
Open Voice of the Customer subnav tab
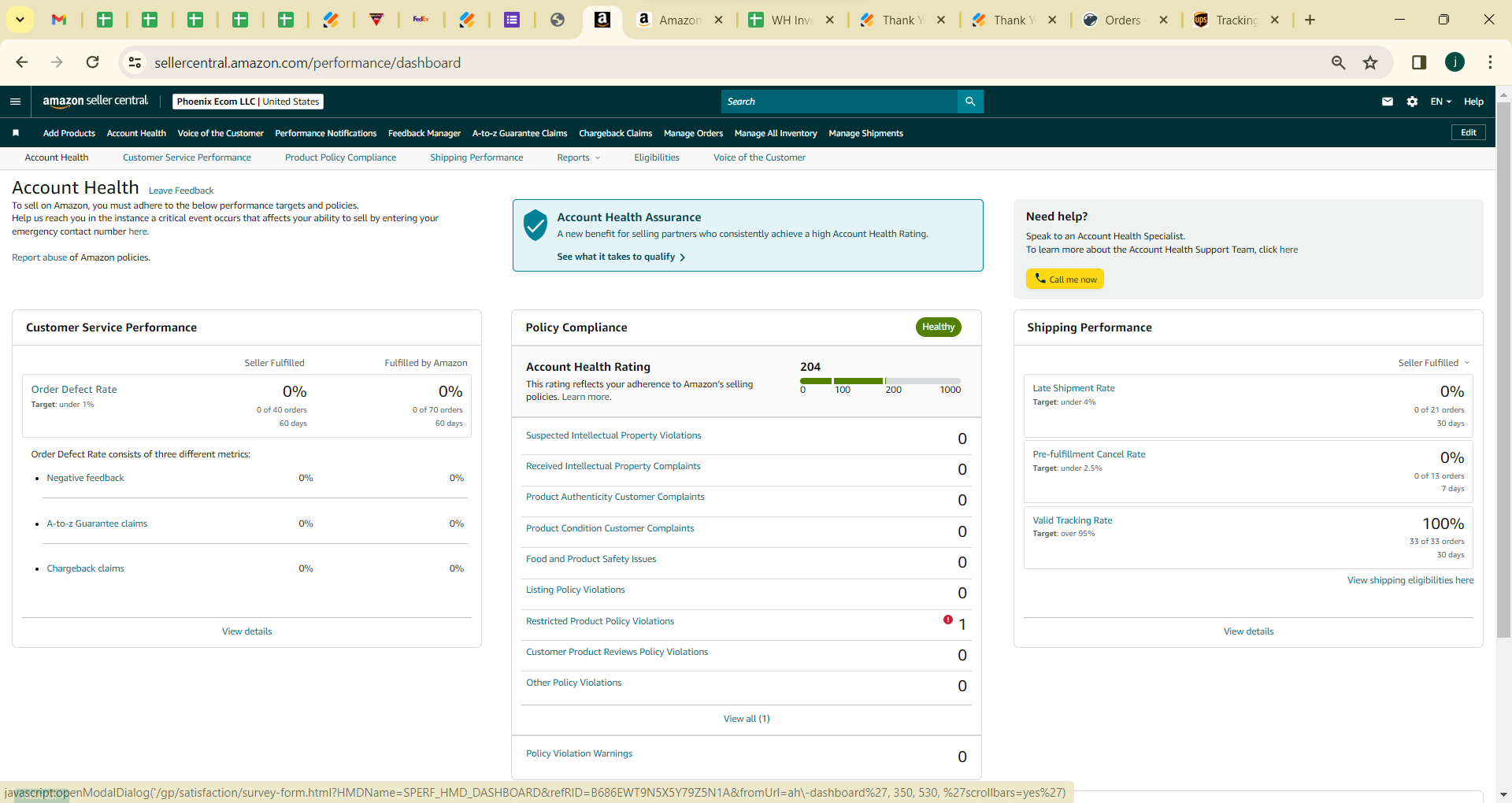click(x=759, y=157)
